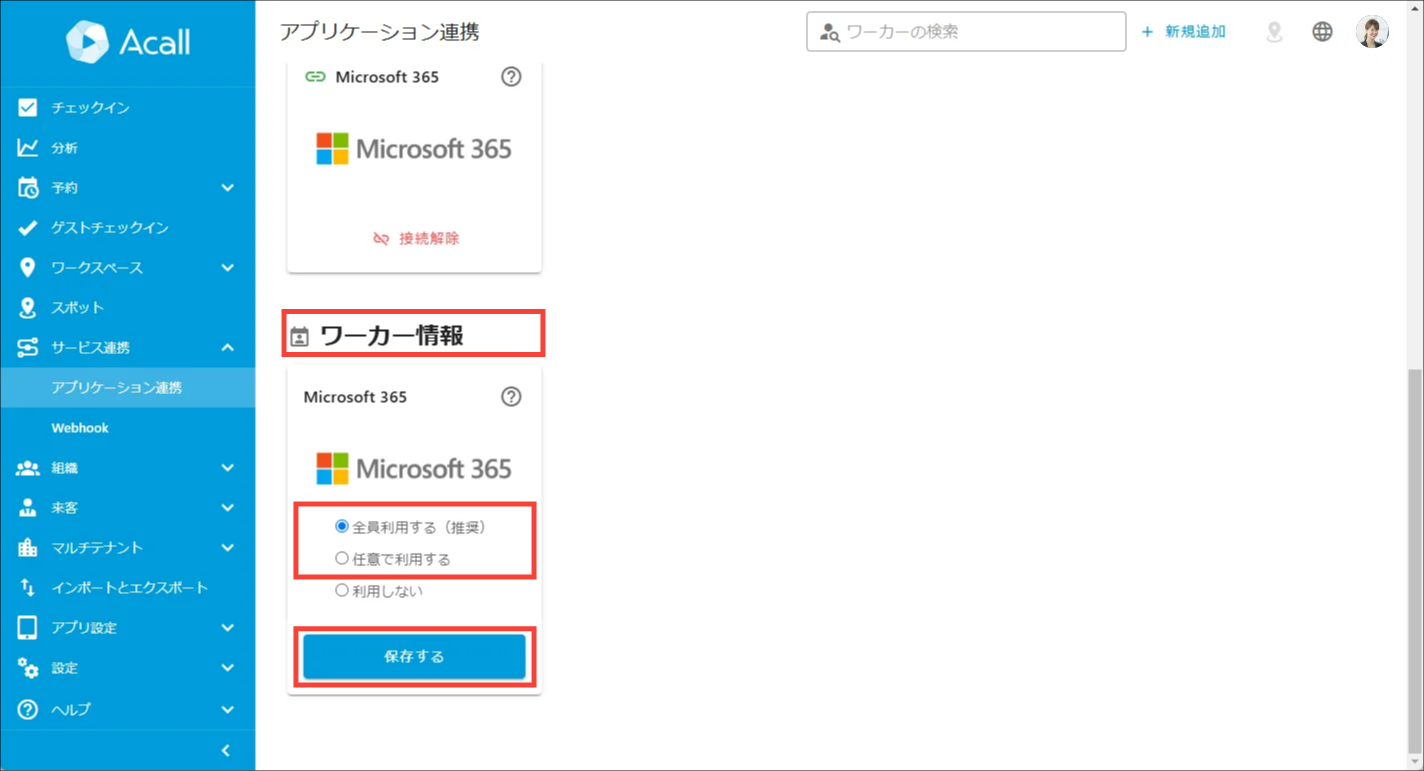Click the ワーカーの検索 input field
Image resolution: width=1424 pixels, height=771 pixels.
(x=966, y=32)
